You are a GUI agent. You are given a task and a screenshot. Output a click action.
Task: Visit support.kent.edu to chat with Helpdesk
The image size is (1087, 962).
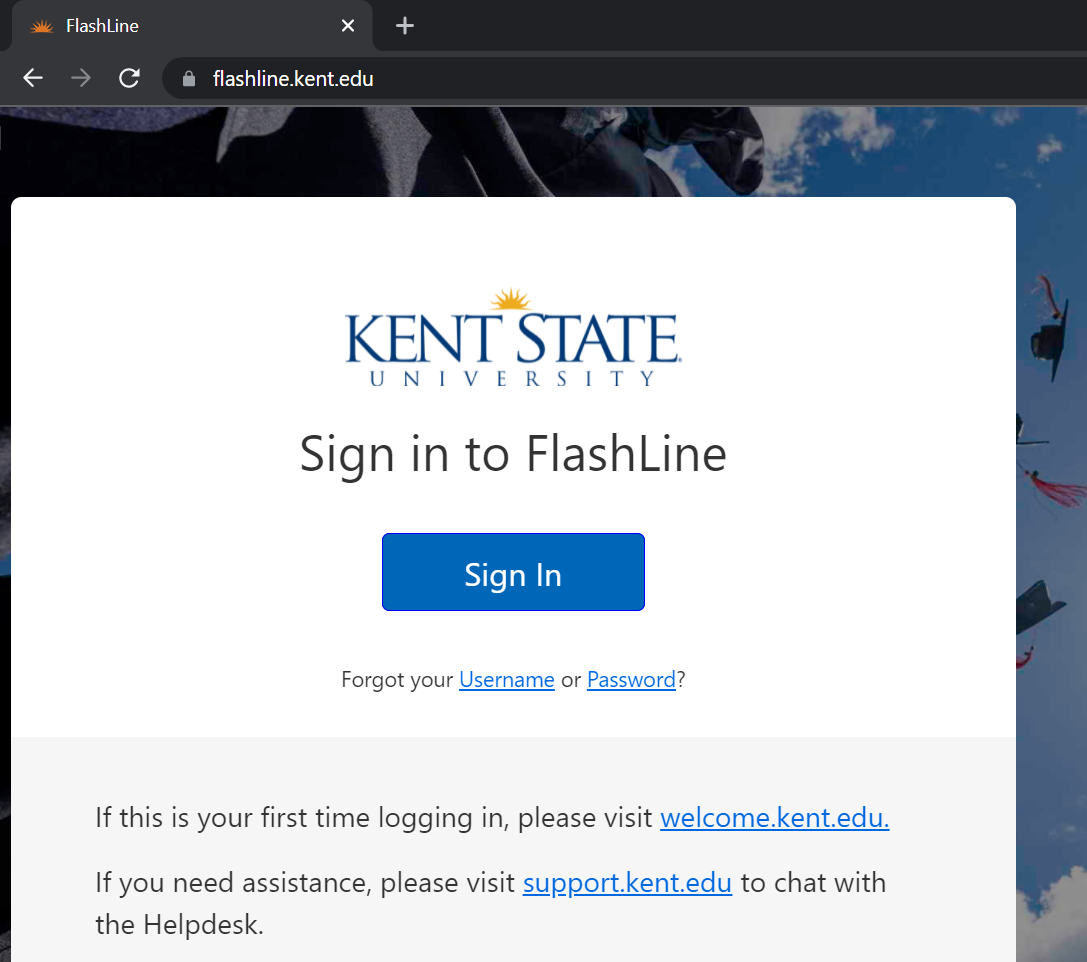(x=627, y=882)
